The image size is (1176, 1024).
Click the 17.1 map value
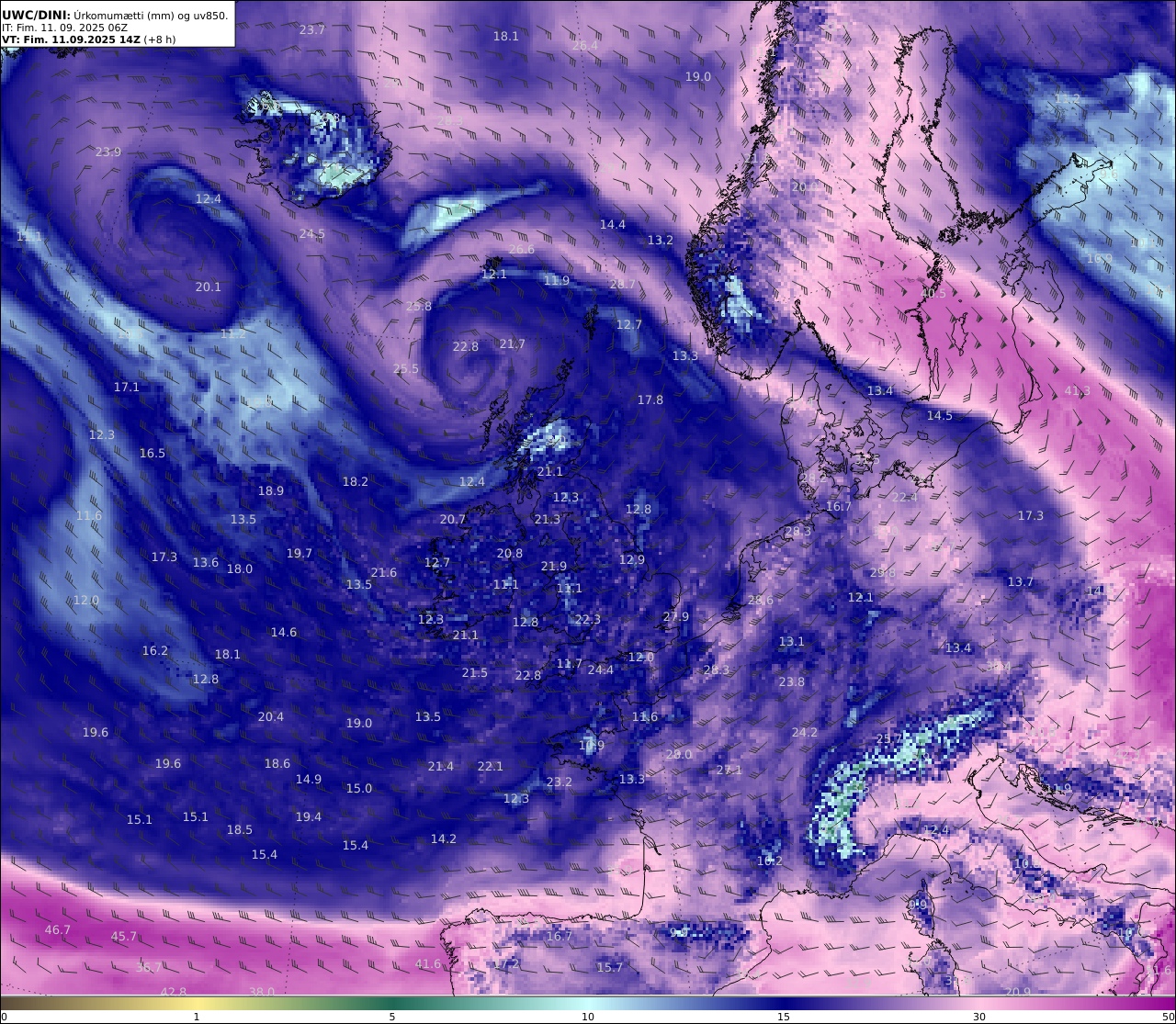(127, 387)
